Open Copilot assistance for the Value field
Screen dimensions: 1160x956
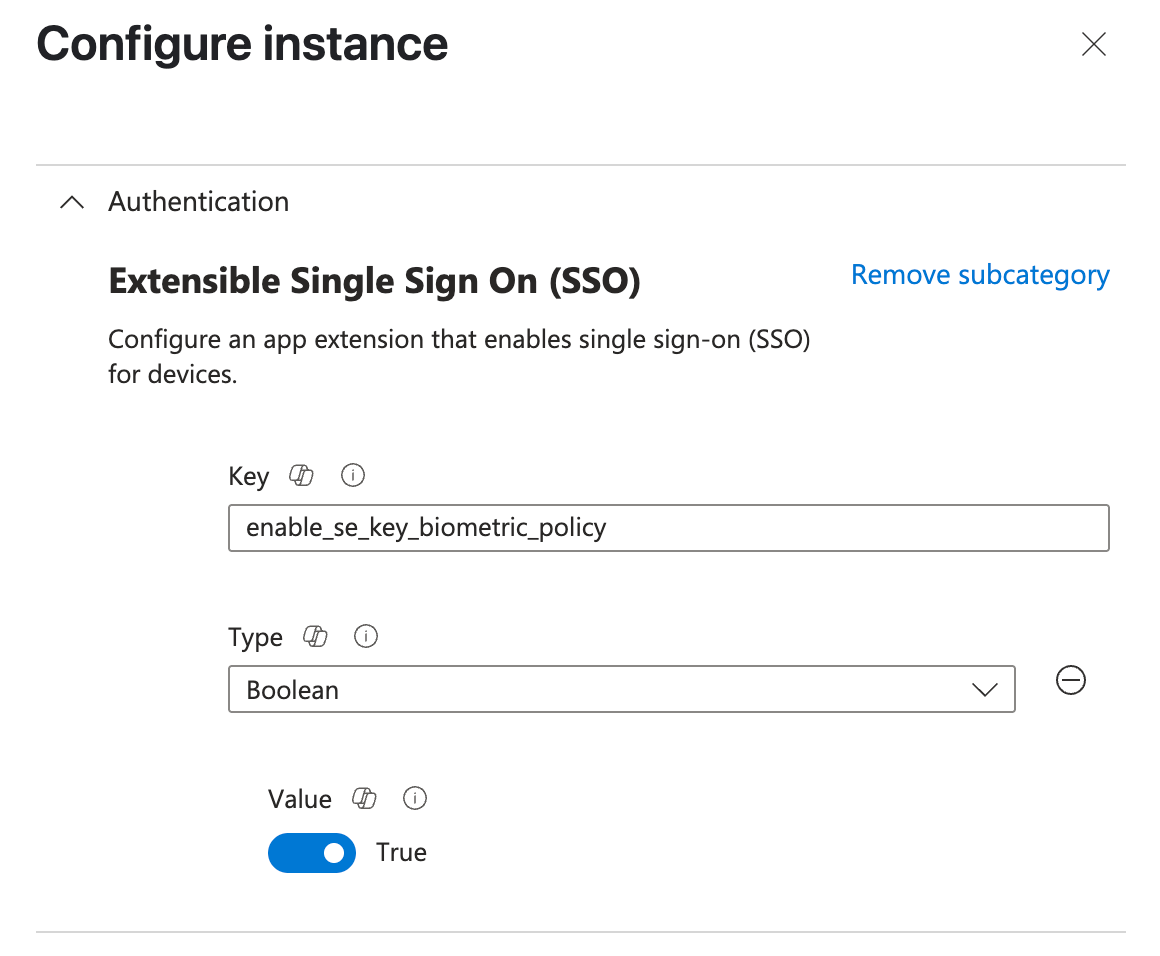click(x=364, y=798)
